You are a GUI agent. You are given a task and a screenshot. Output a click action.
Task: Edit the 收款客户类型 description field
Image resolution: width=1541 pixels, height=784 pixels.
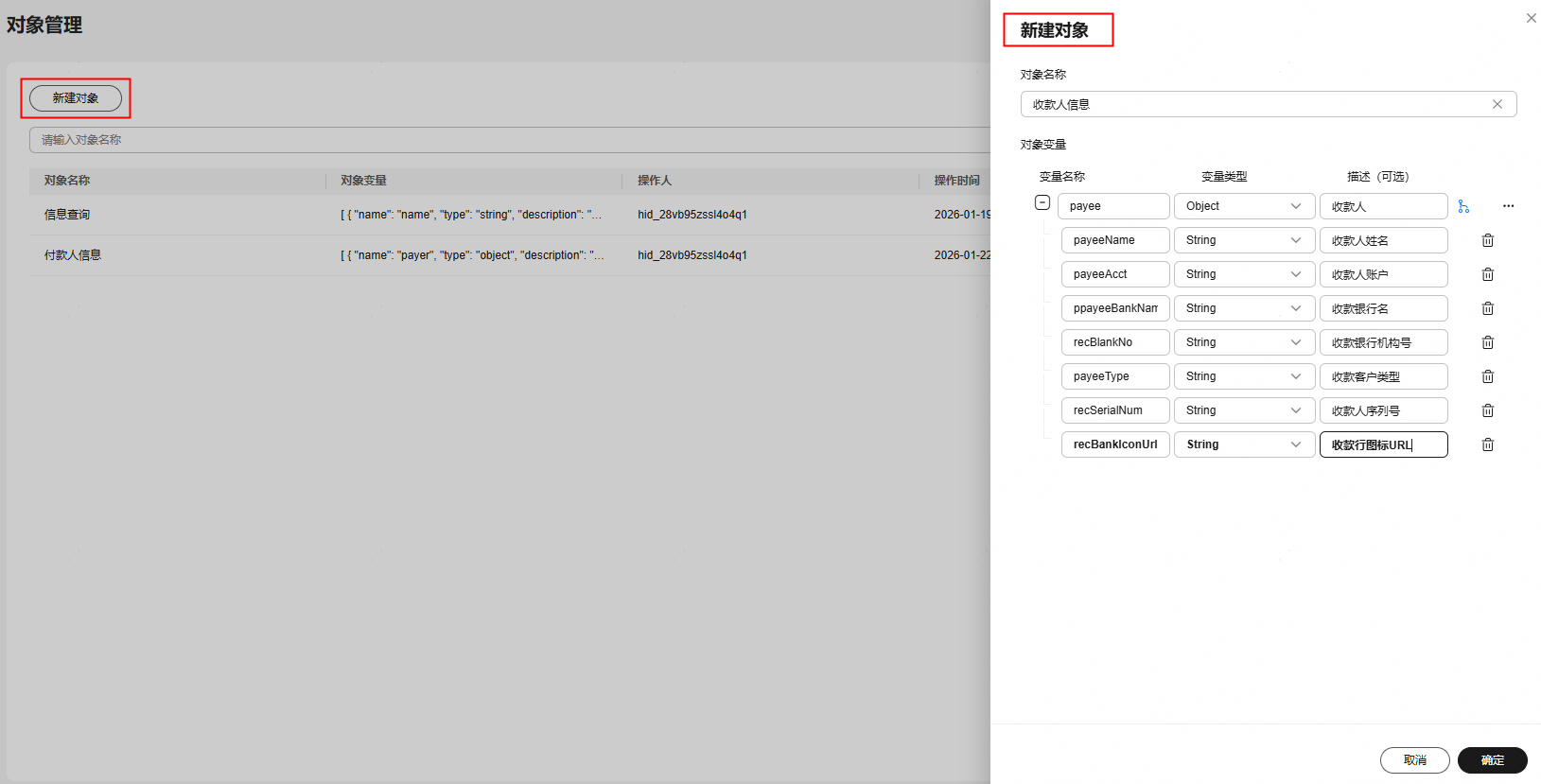tap(1384, 376)
